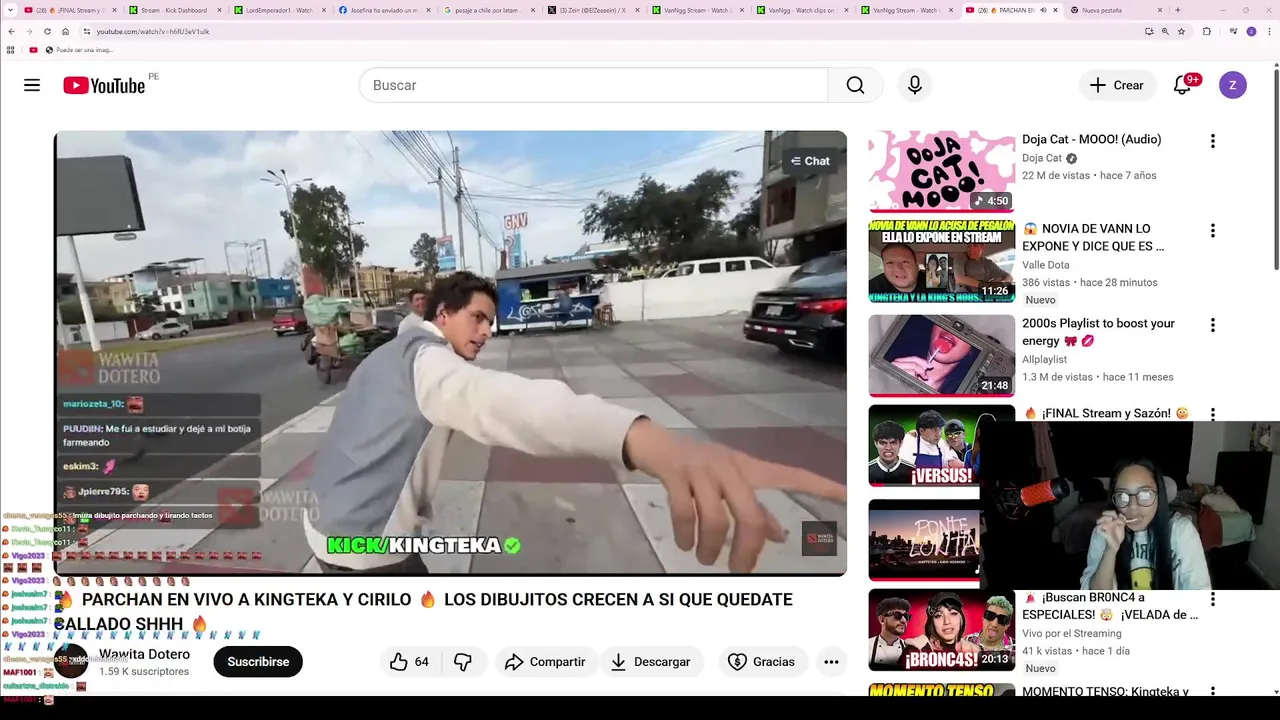Open the BRONC4S video thumbnail
Screen dimensions: 1280x720
[x=941, y=630]
